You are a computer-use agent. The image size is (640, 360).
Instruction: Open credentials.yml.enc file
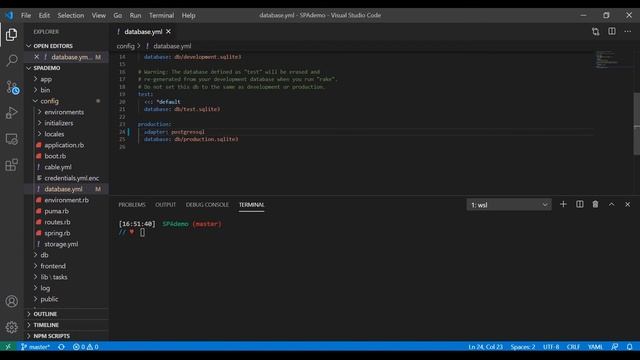tap(71, 178)
